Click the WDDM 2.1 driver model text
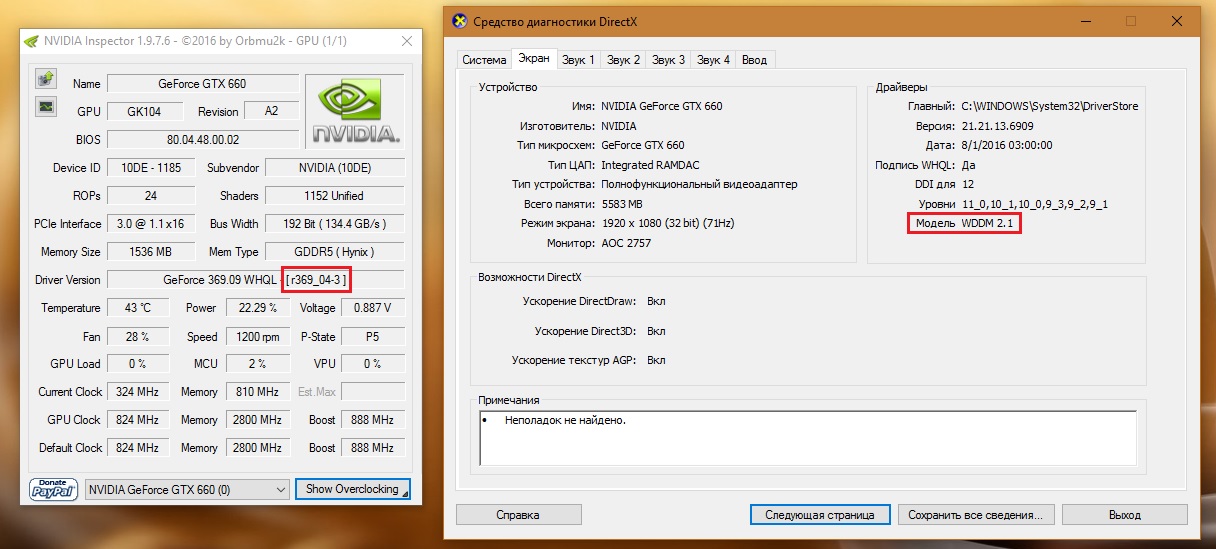 988,223
